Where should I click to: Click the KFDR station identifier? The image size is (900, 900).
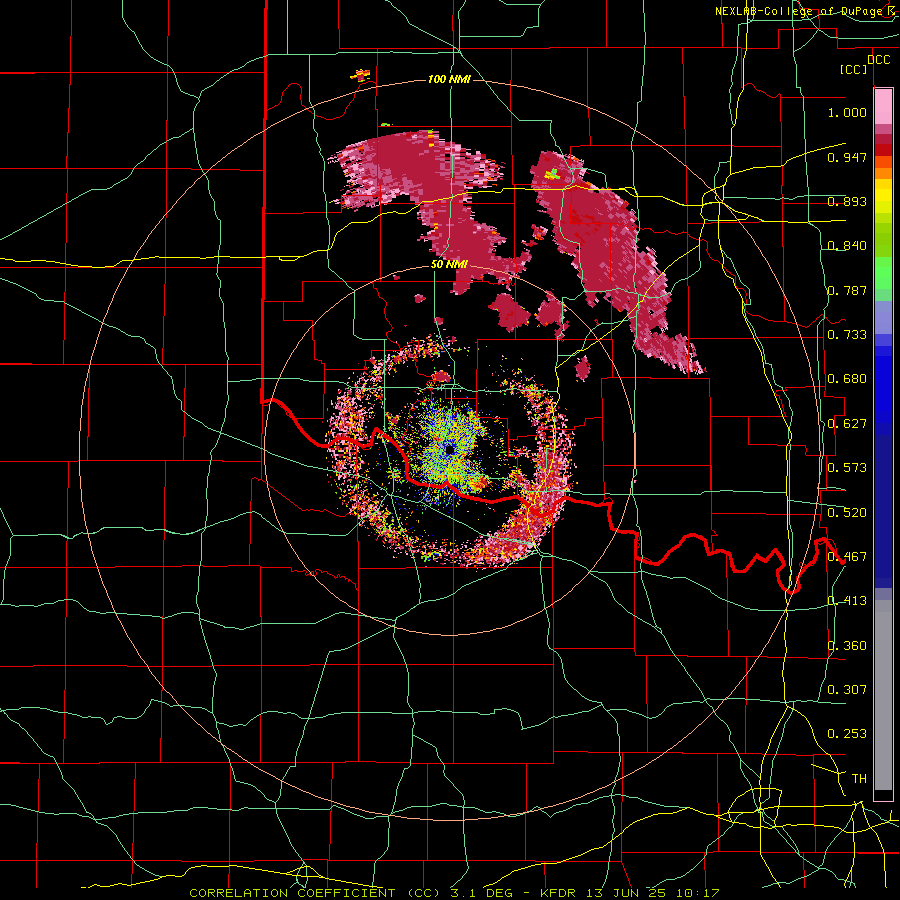tap(558, 893)
